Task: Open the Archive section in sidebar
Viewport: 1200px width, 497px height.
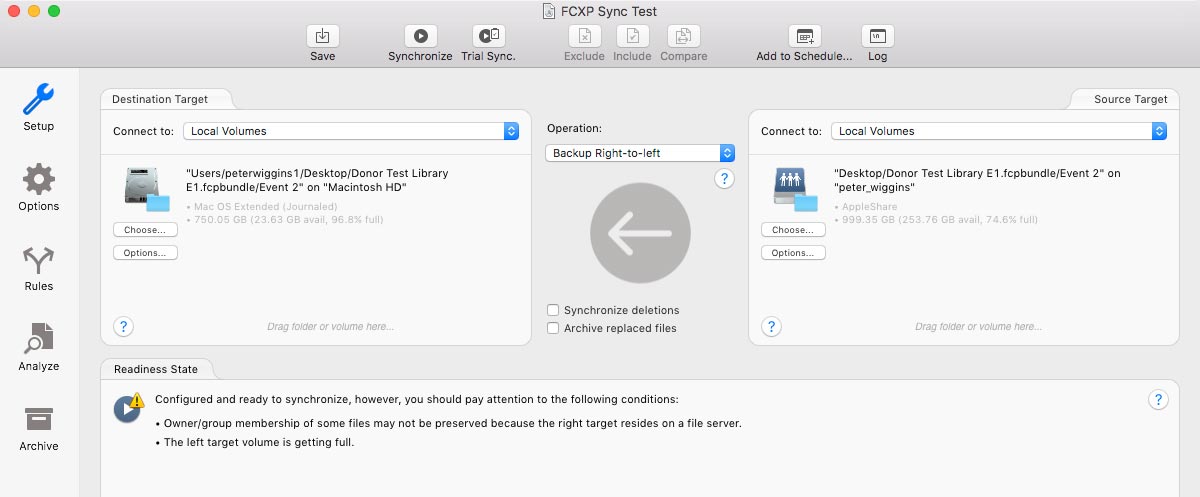Action: pos(39,419)
